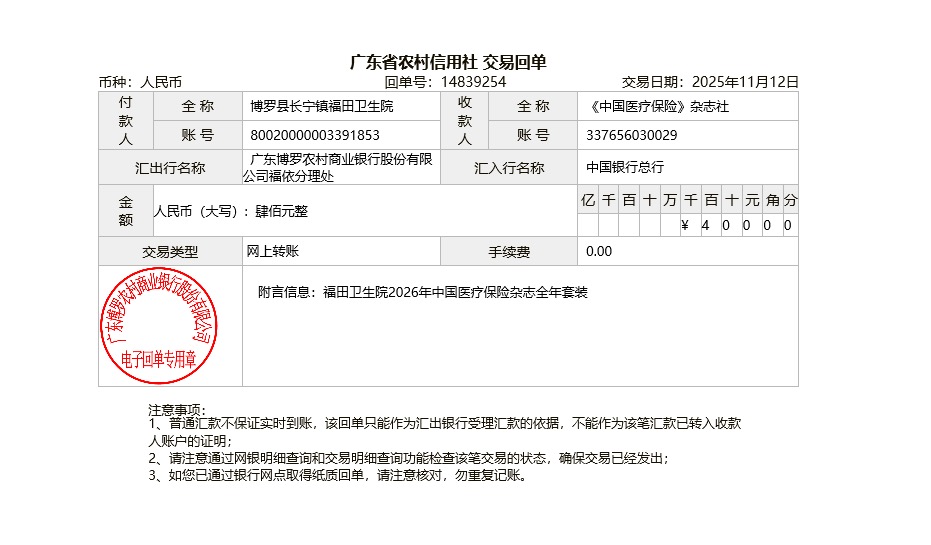Click the transaction date 2025年11月12日
This screenshot has width=931, height=545.
(x=745, y=82)
